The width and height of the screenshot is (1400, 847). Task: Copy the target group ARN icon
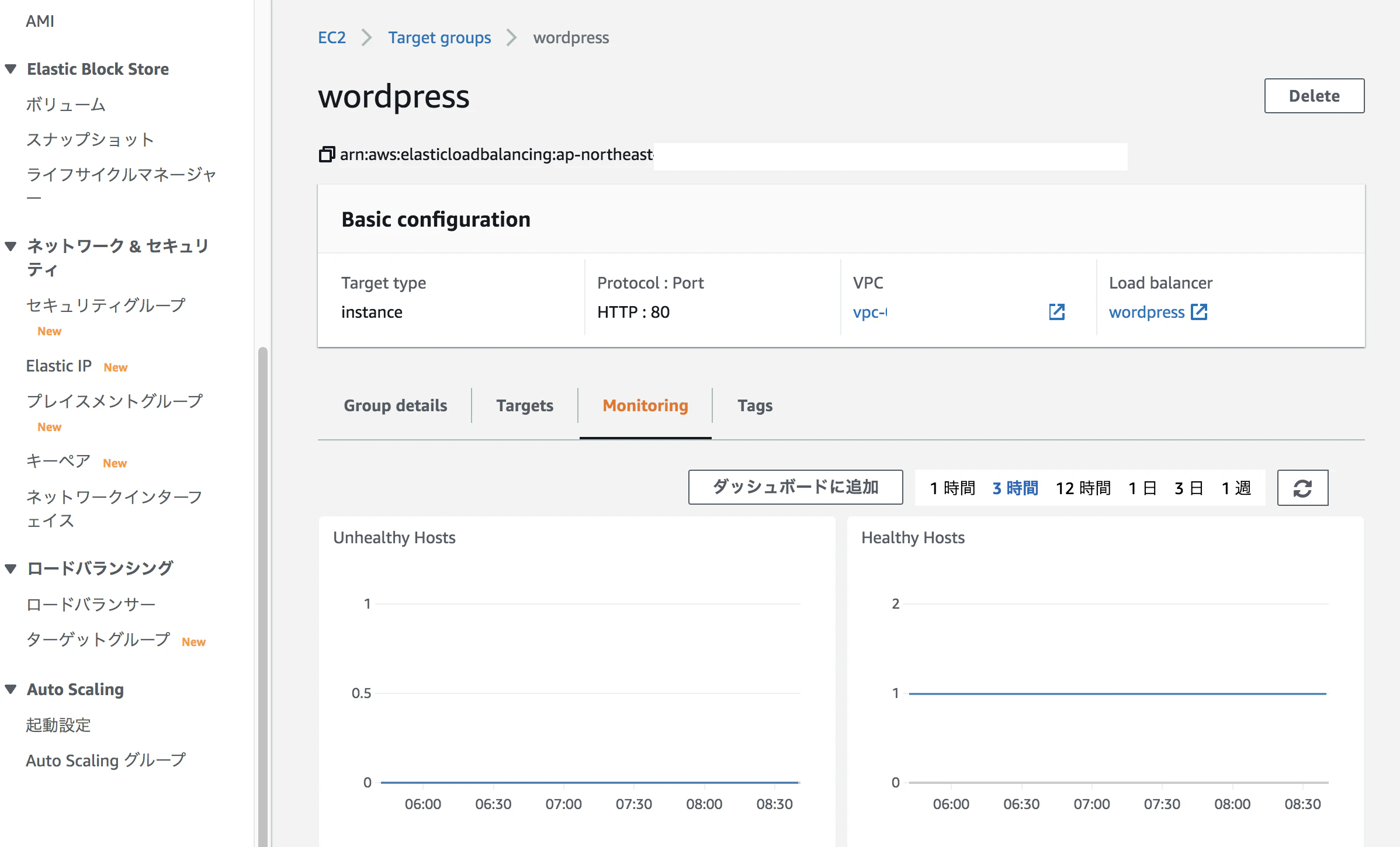click(x=327, y=154)
